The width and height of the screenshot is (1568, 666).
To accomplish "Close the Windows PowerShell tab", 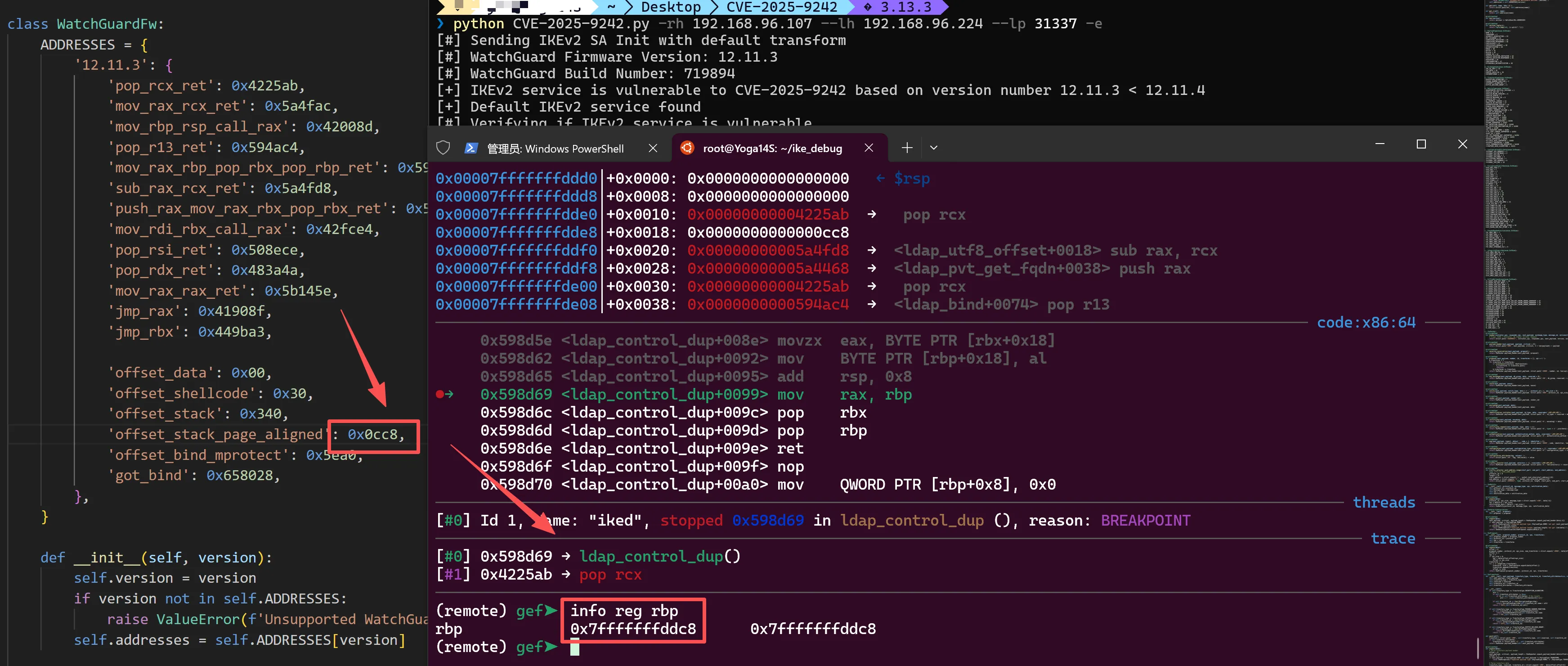I will pyautogui.click(x=653, y=148).
